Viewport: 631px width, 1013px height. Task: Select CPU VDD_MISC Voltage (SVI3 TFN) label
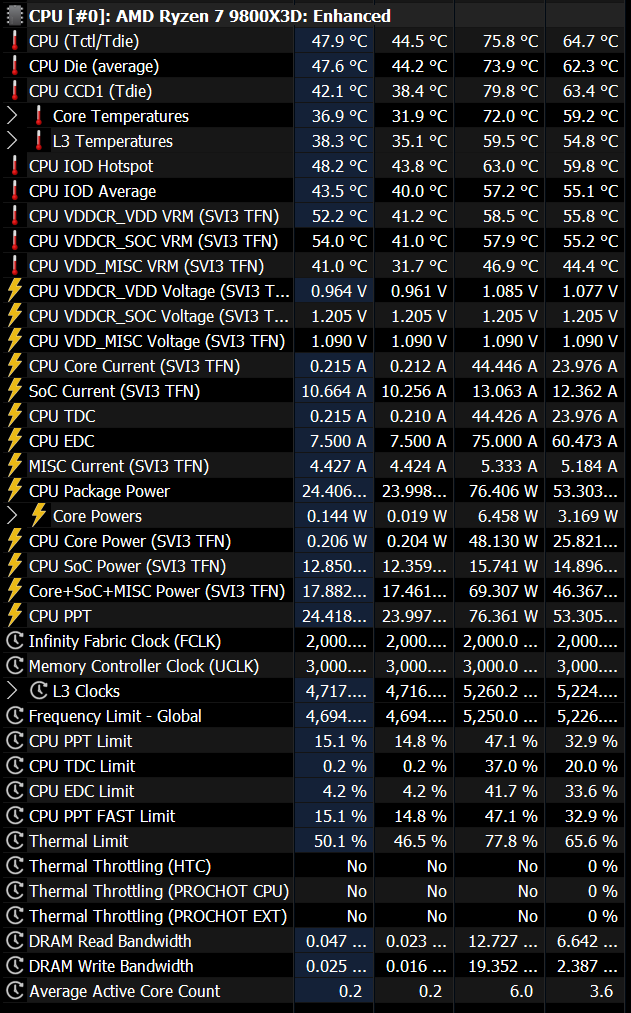[x=157, y=341]
